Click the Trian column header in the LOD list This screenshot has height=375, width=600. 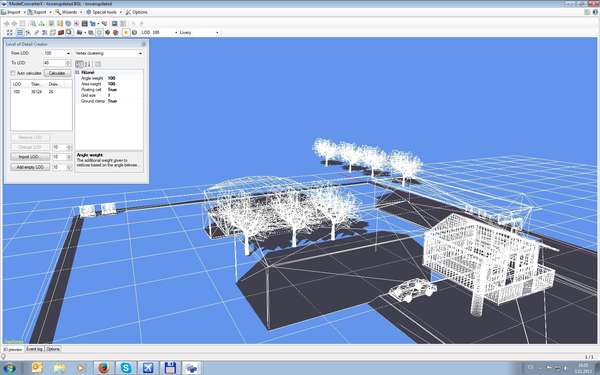click(37, 84)
